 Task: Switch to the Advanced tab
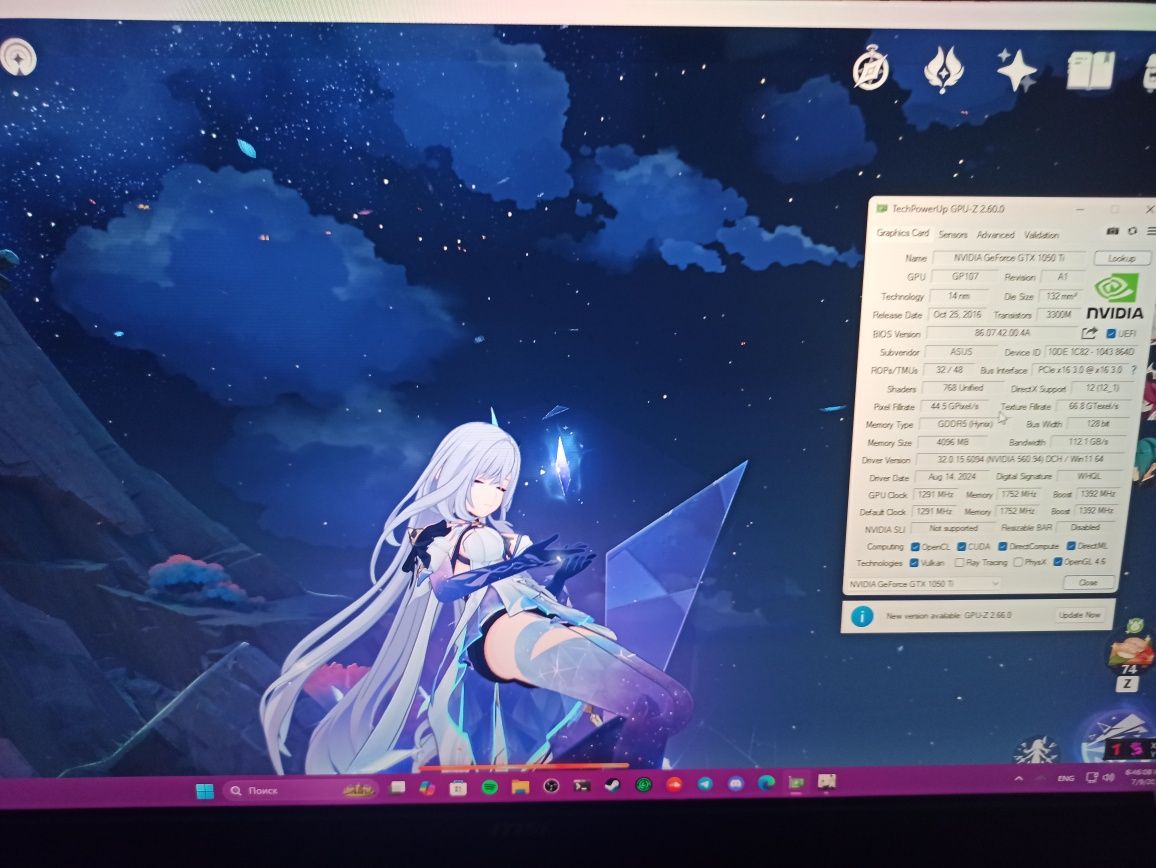(x=995, y=235)
